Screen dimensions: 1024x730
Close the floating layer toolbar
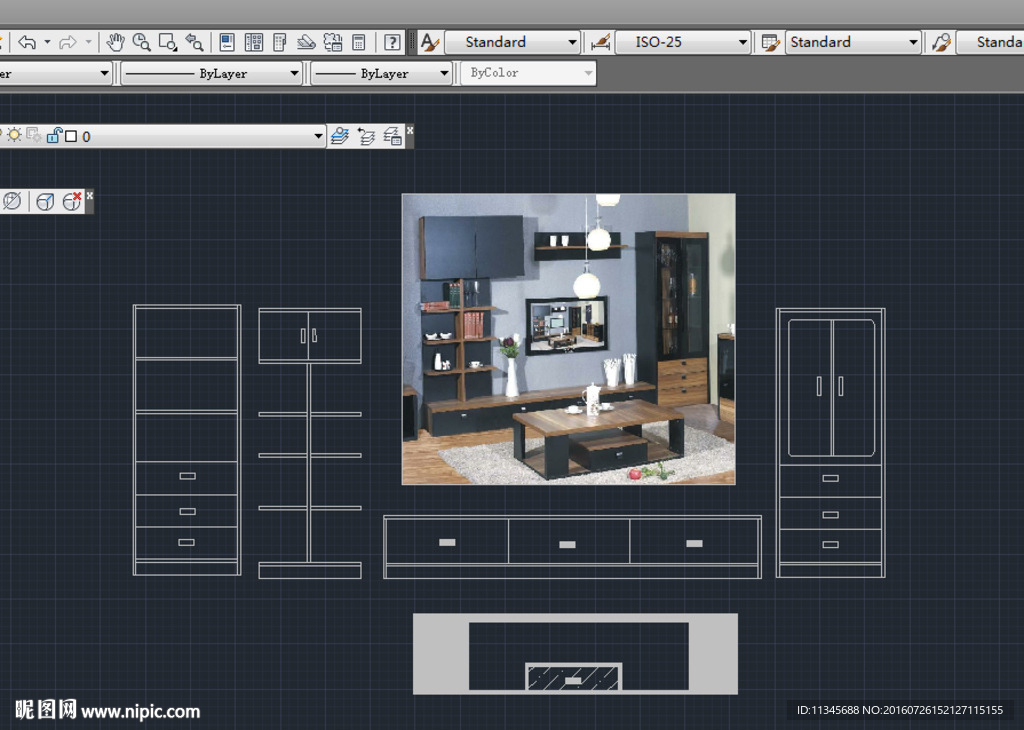[x=410, y=130]
